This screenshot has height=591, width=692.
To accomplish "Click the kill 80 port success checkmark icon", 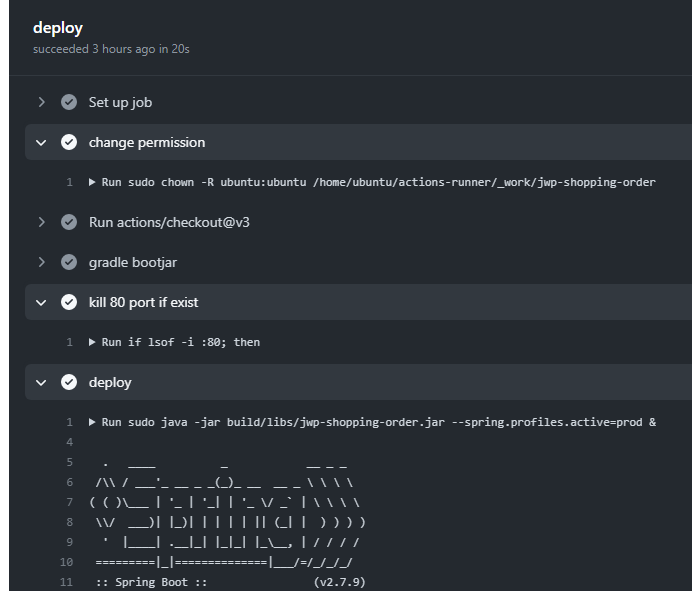I will pos(69,302).
